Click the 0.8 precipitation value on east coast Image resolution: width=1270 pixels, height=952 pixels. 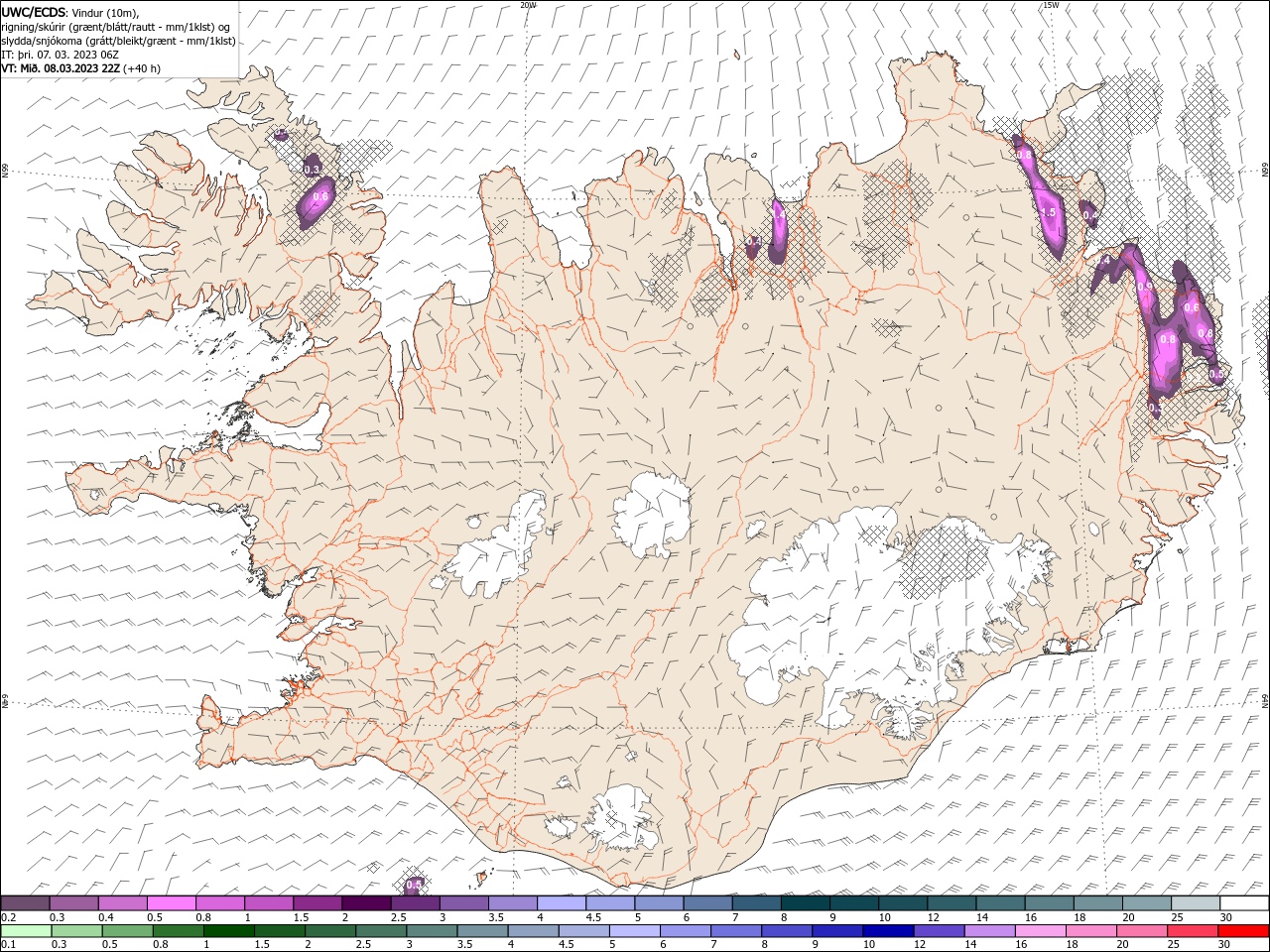1168,340
